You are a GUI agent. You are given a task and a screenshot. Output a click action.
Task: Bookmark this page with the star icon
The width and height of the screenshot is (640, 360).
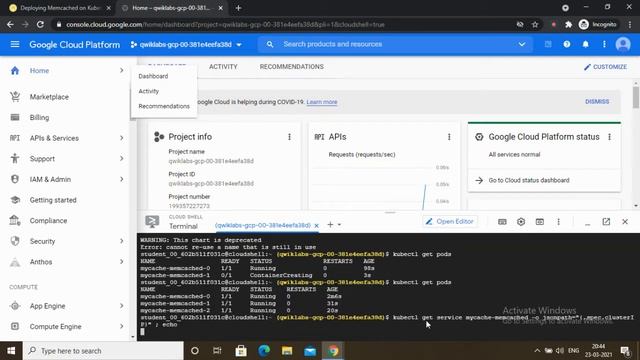[x=535, y=24]
